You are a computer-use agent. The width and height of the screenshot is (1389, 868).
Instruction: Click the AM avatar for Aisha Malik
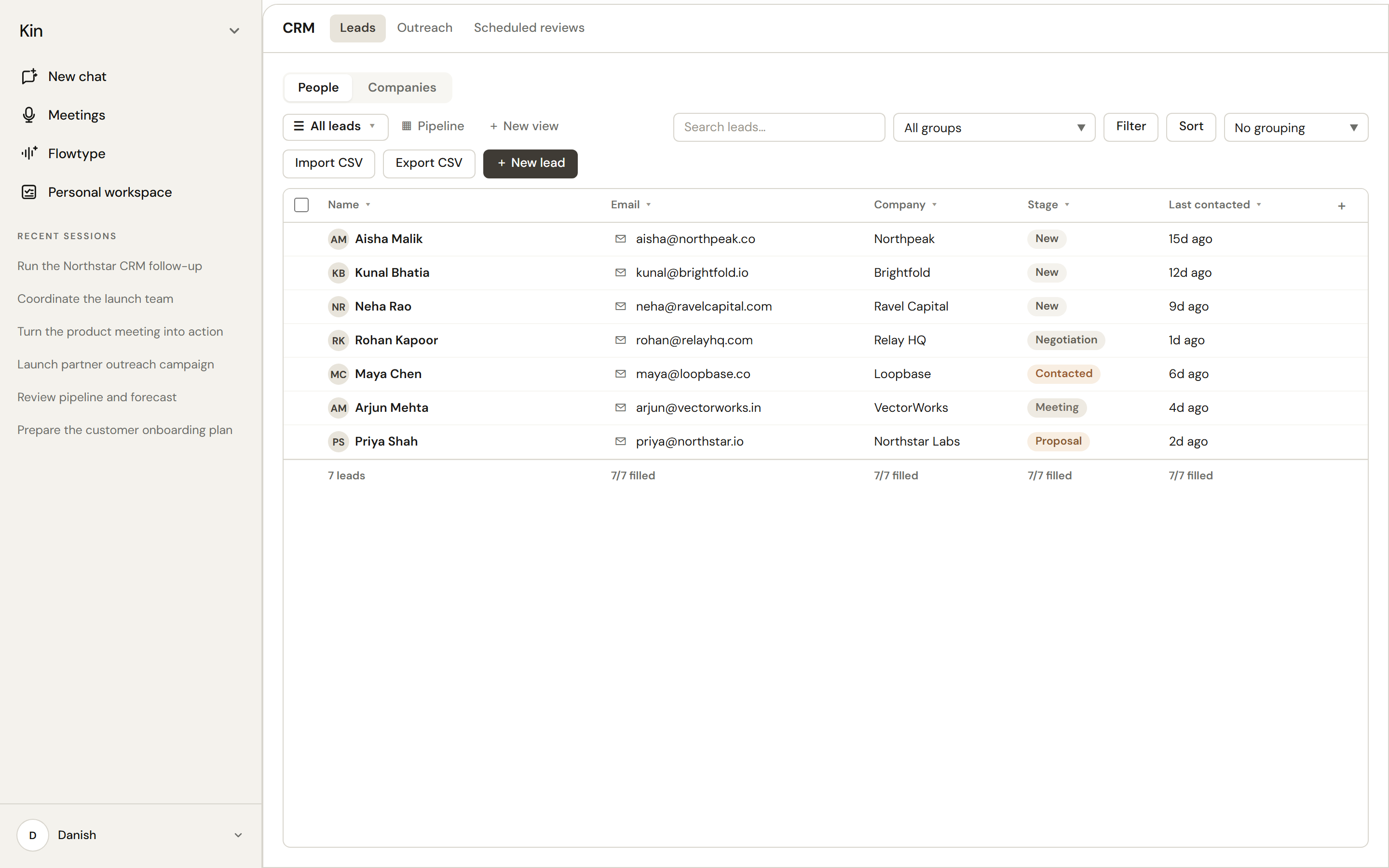pyautogui.click(x=338, y=239)
